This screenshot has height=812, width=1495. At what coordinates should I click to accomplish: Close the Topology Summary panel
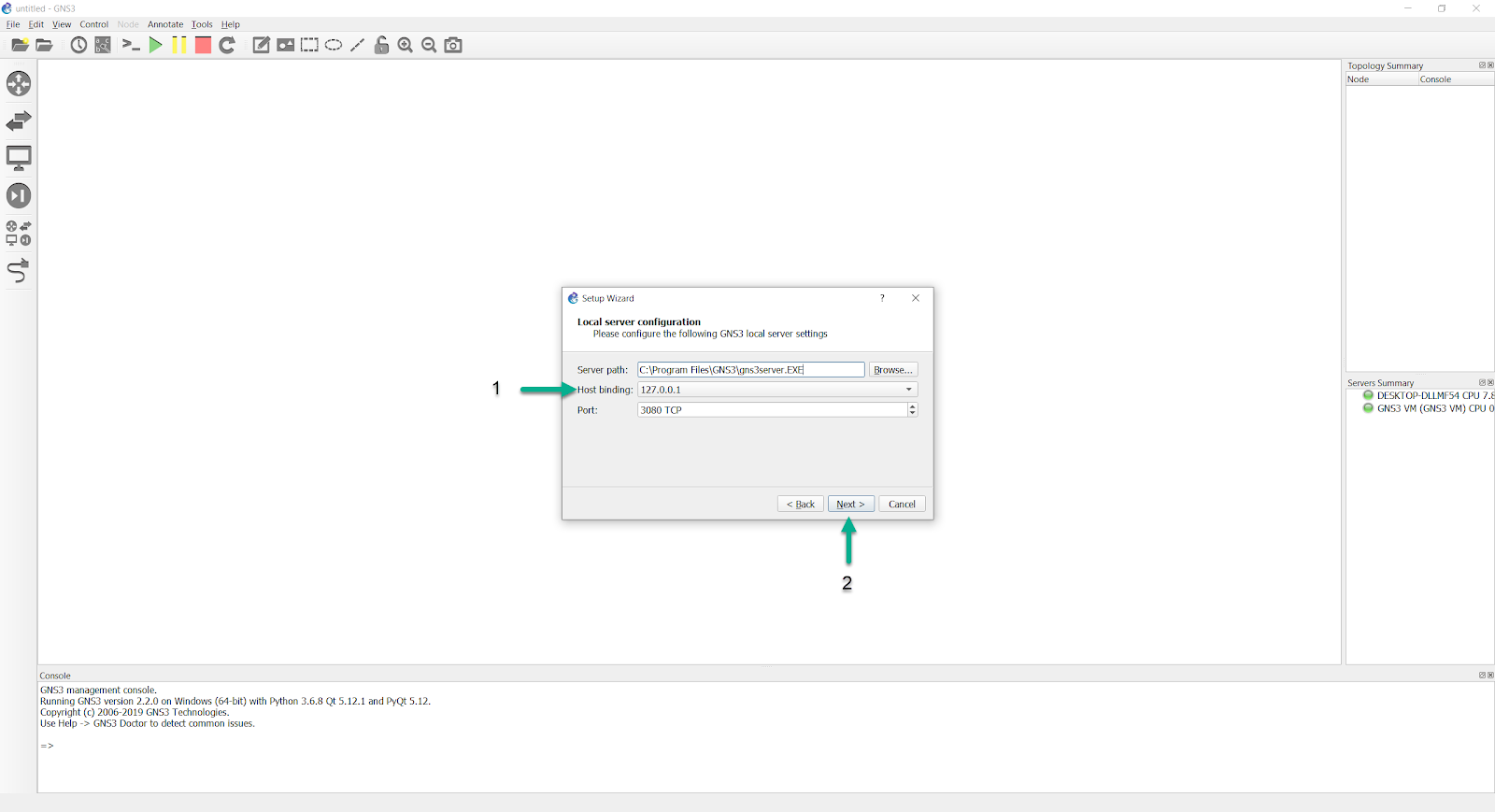pyautogui.click(x=1490, y=65)
